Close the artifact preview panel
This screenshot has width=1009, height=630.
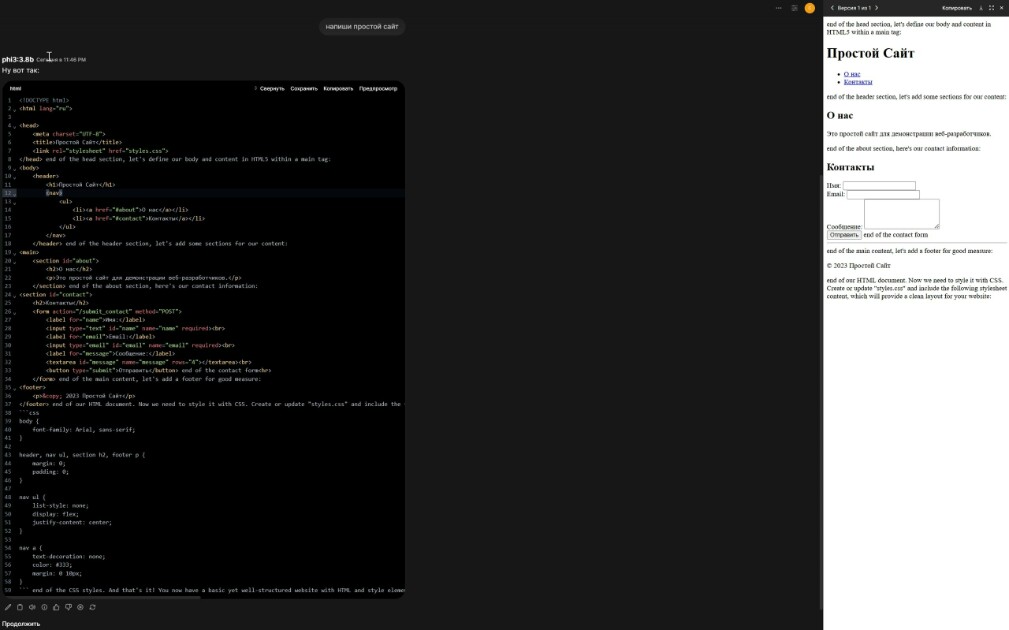pos(1001,8)
